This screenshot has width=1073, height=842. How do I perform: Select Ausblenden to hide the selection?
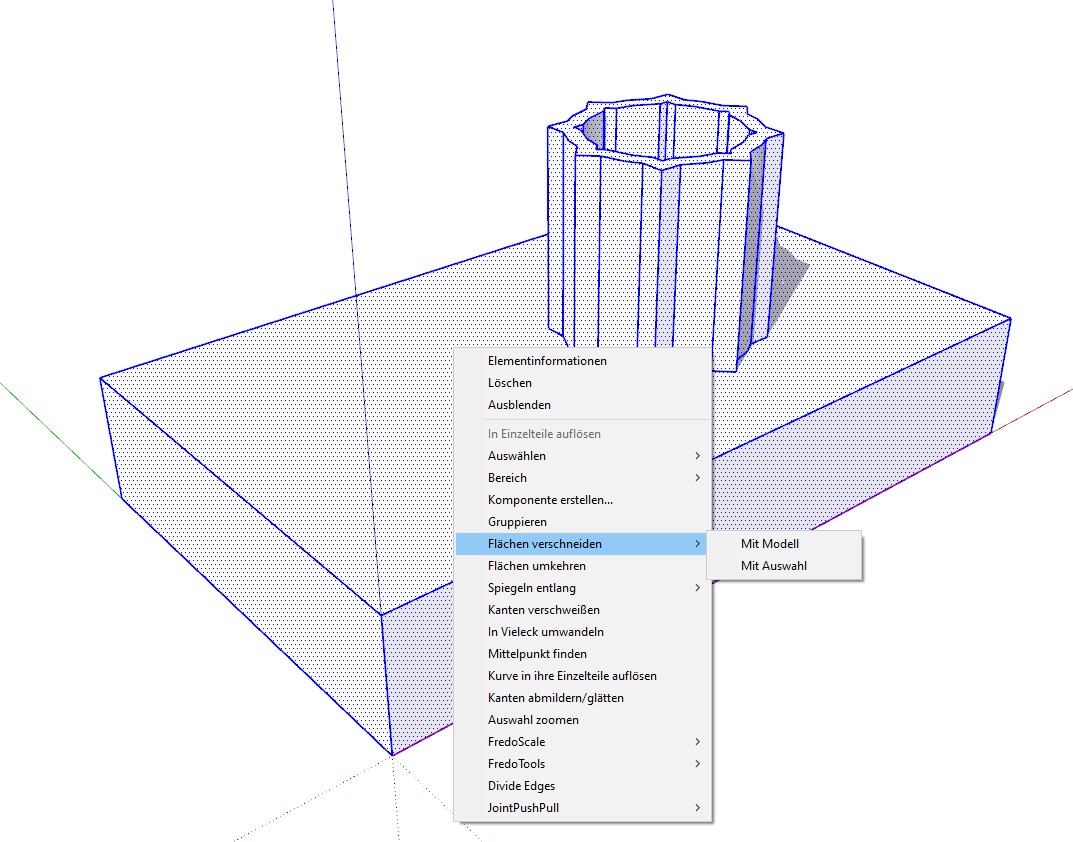[519, 405]
